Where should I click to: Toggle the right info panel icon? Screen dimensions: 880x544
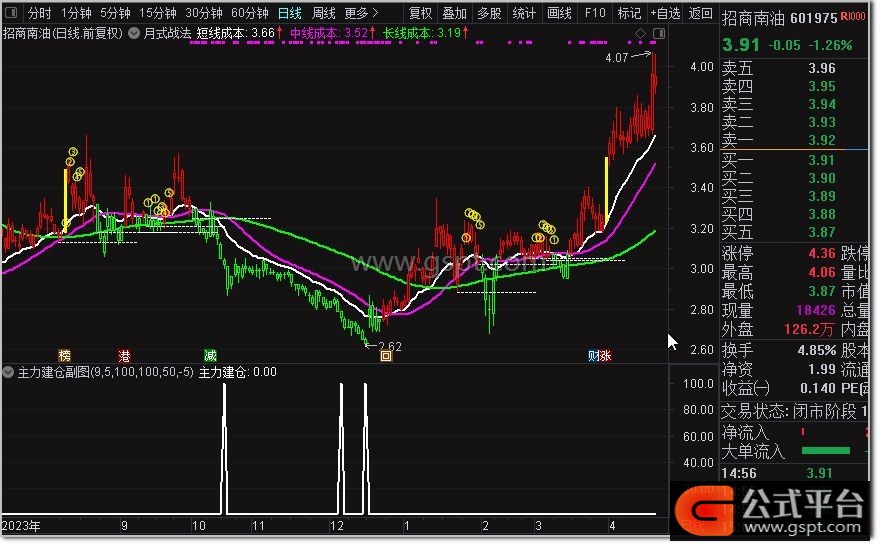(659, 34)
